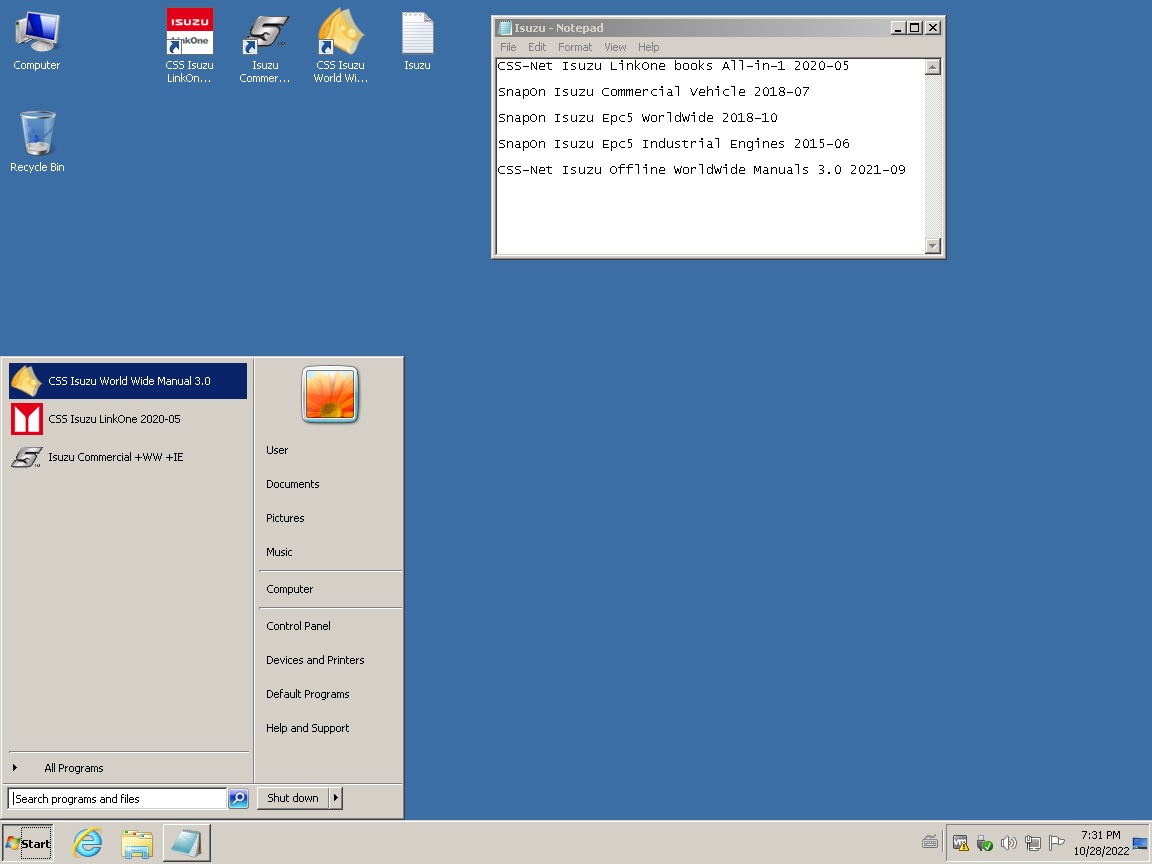Viewport: 1152px width, 864px height.
Task: Open Control Panel
Action: (298, 626)
